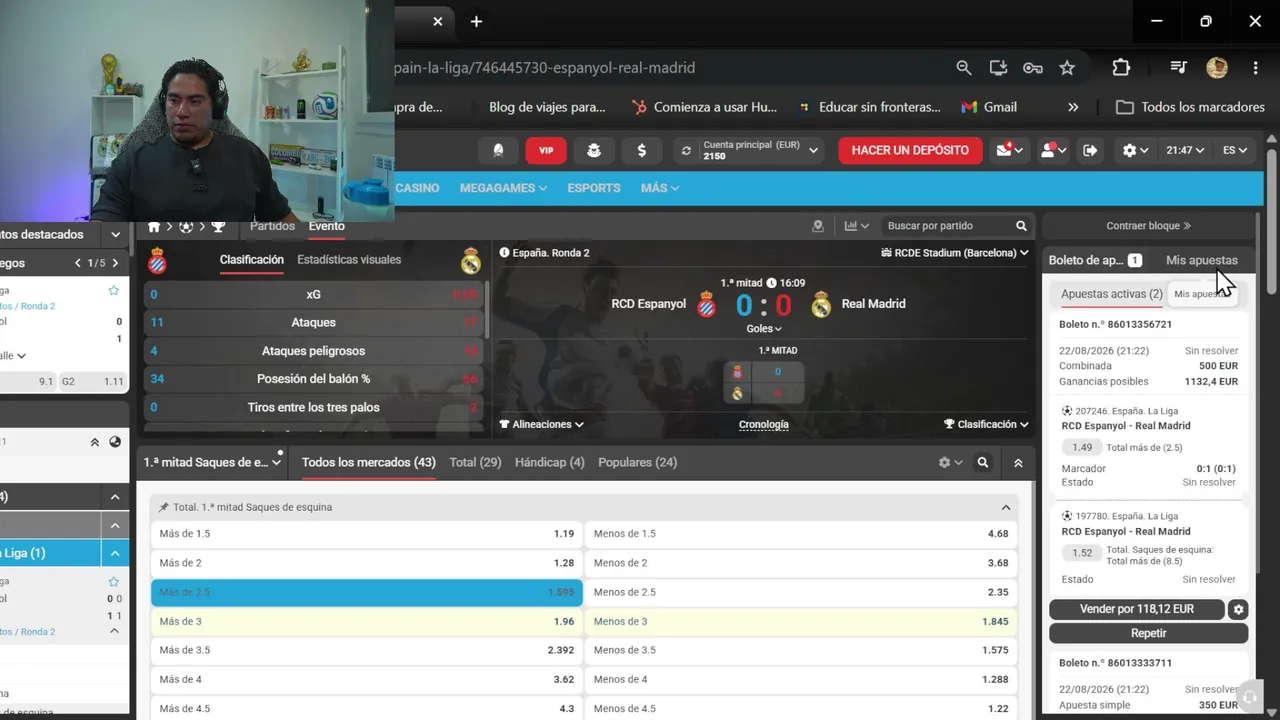The image size is (1280, 720).
Task: Select Menos de 3 at 1.845
Action: pyautogui.click(x=801, y=621)
